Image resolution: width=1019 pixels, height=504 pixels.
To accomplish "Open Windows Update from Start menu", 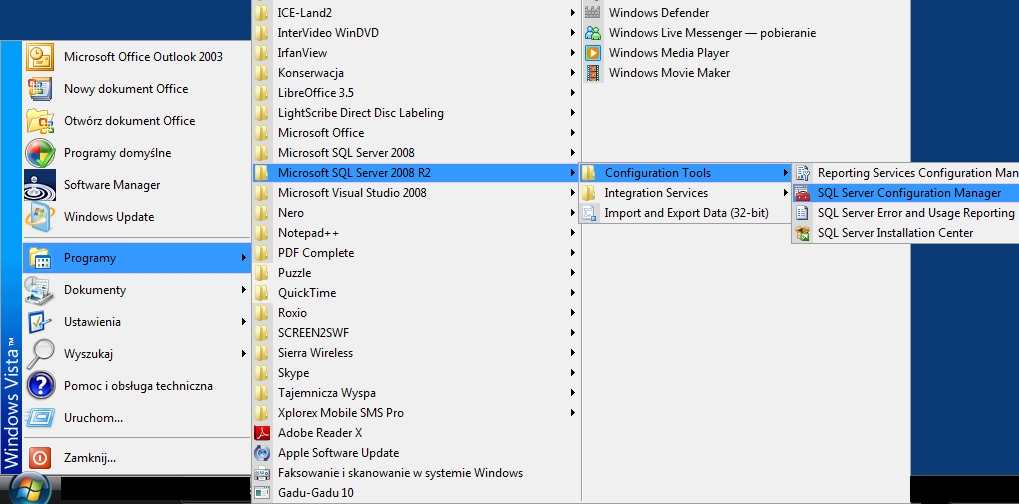I will (x=136, y=217).
